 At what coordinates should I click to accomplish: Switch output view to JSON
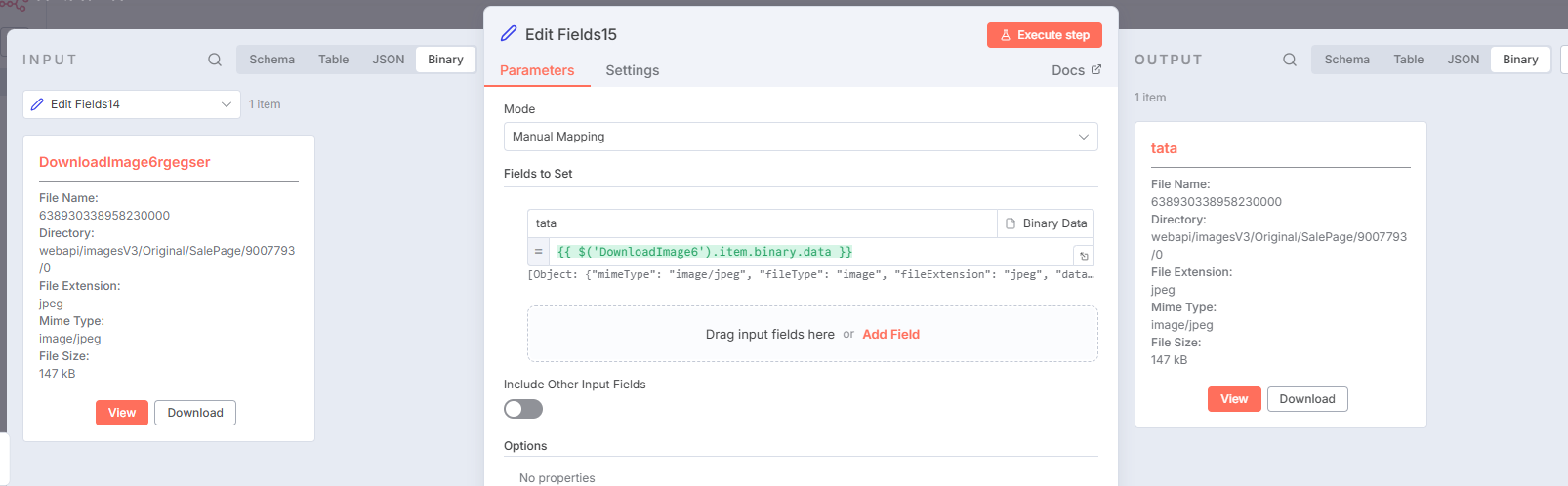click(x=1463, y=60)
